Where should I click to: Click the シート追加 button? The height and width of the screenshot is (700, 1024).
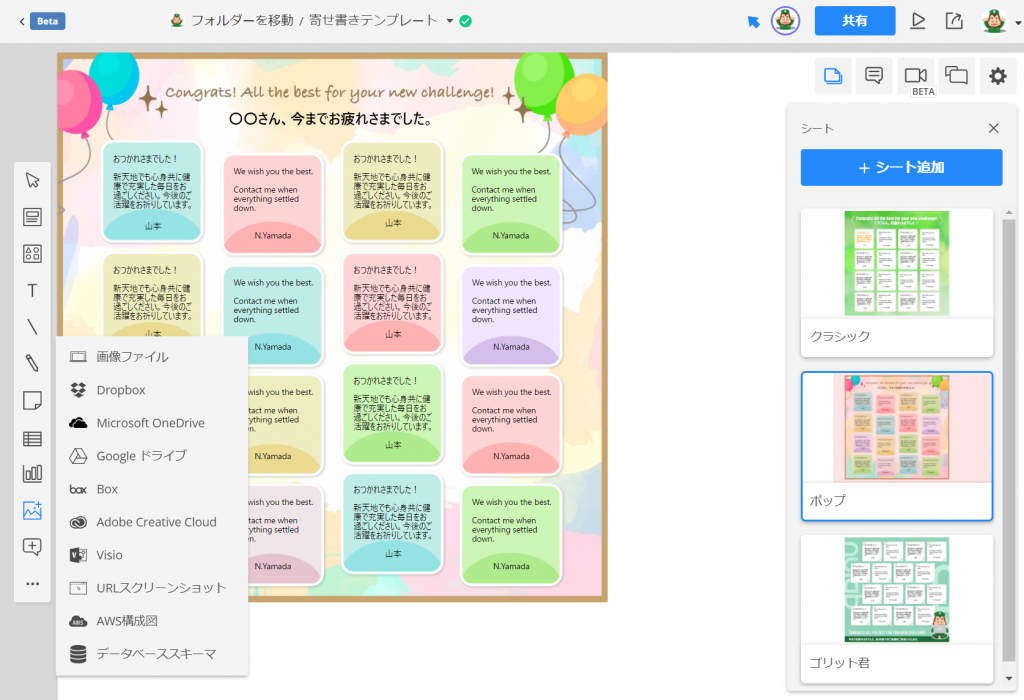[x=901, y=167]
